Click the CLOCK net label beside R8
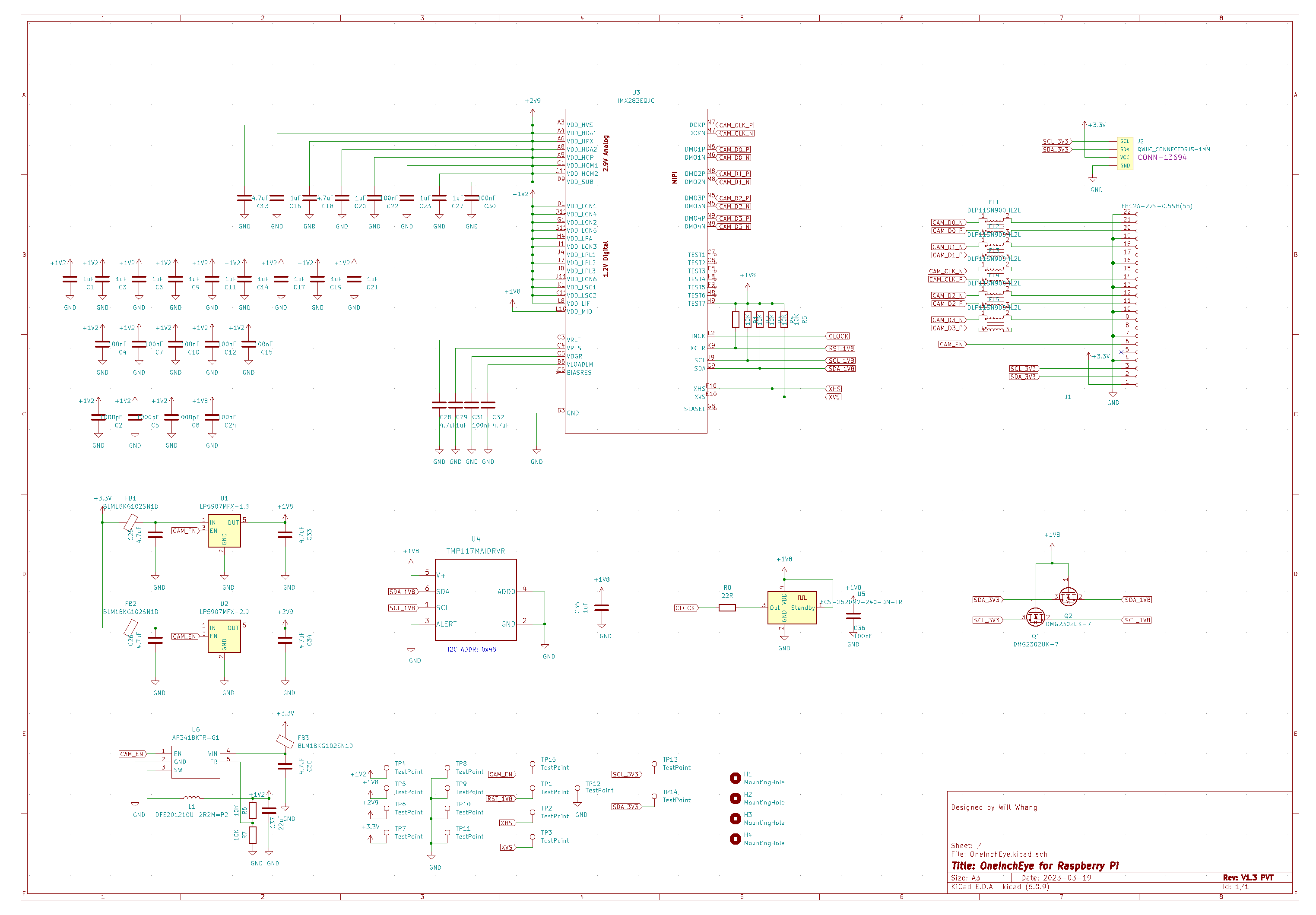The image size is (1316, 915). coord(685,608)
